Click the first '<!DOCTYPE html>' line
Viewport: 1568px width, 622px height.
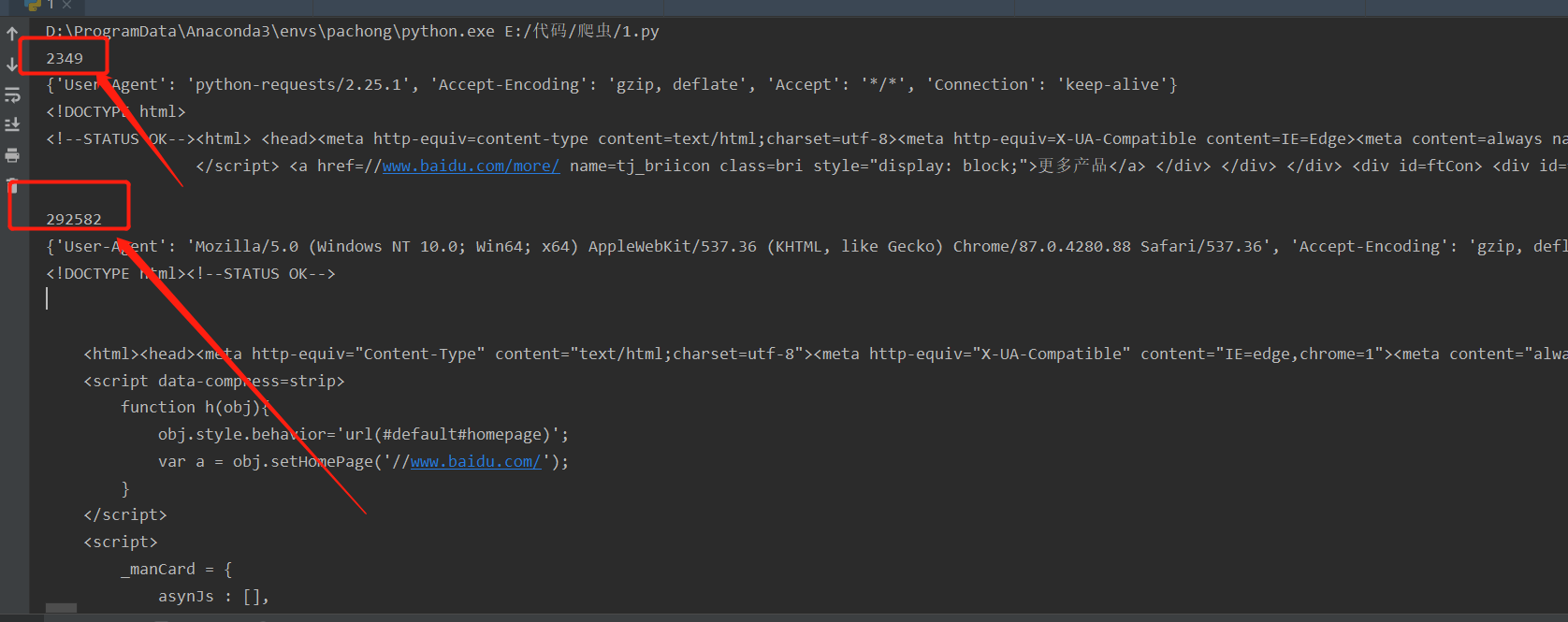click(116, 111)
